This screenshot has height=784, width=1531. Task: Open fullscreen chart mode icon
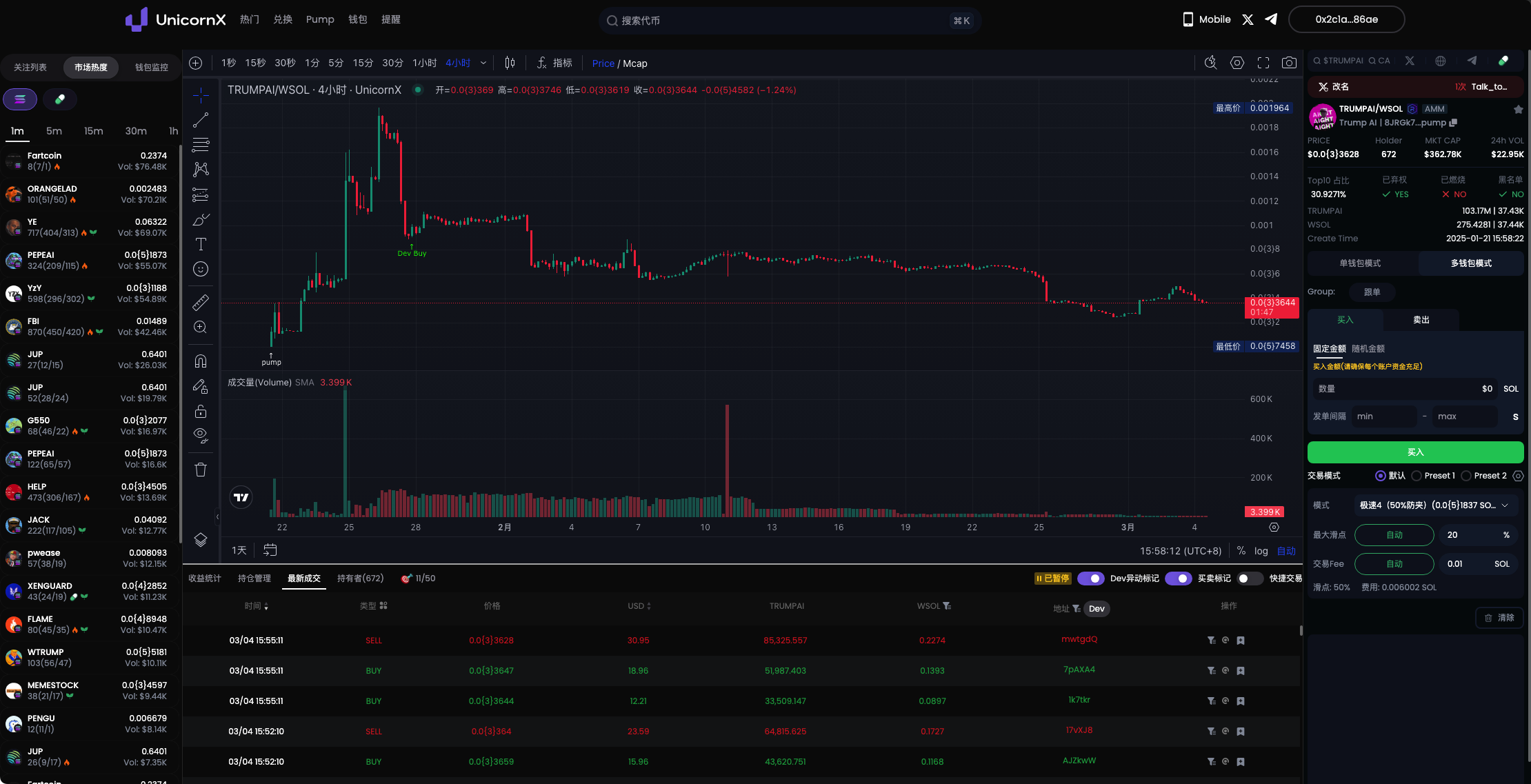1263,63
